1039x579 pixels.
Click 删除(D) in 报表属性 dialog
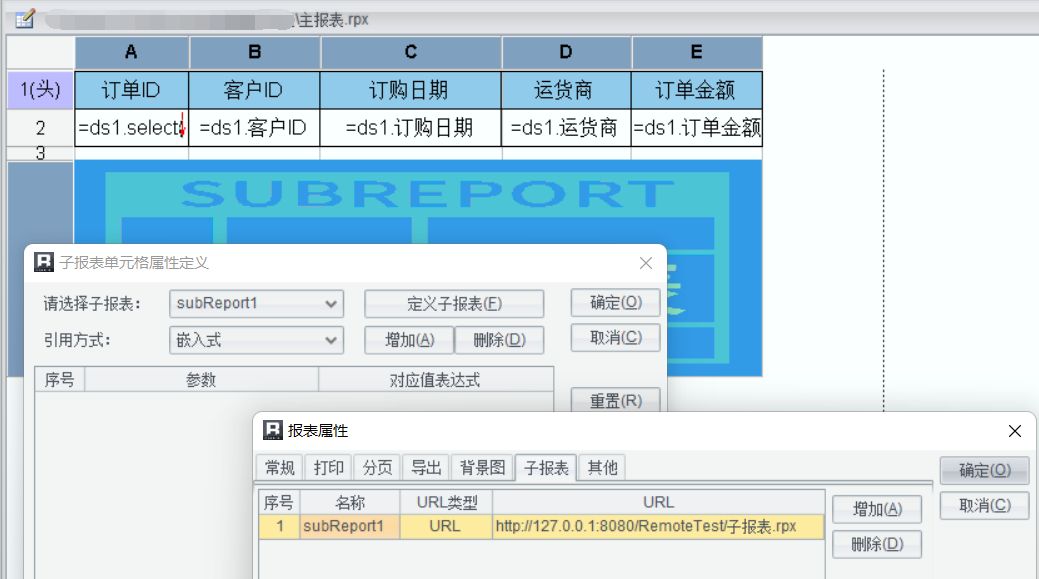pyautogui.click(x=877, y=544)
